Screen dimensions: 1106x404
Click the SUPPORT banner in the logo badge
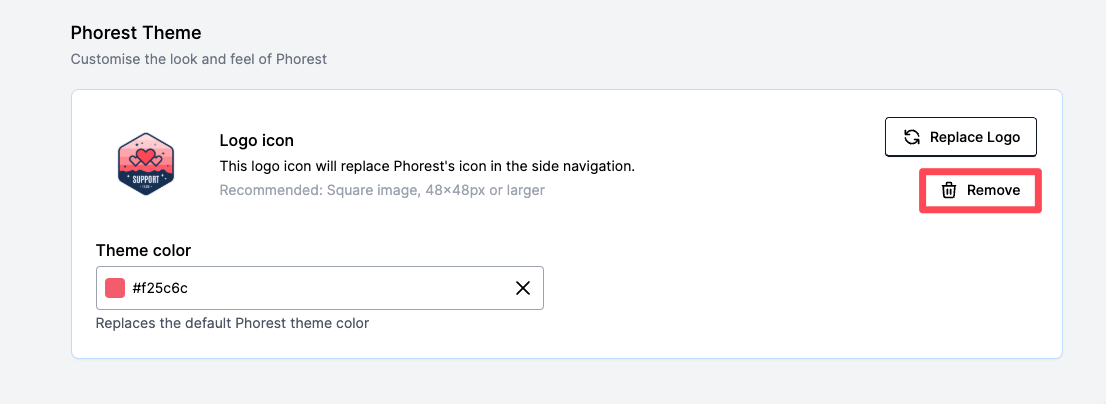145,179
